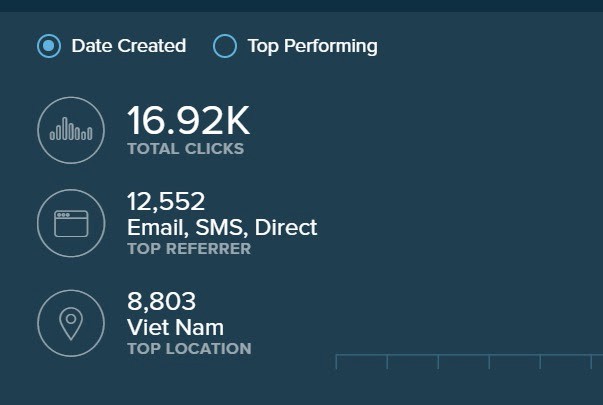This screenshot has height=405, width=603.
Task: Open the Viet Nam location entry
Action: pyautogui.click(x=175, y=327)
